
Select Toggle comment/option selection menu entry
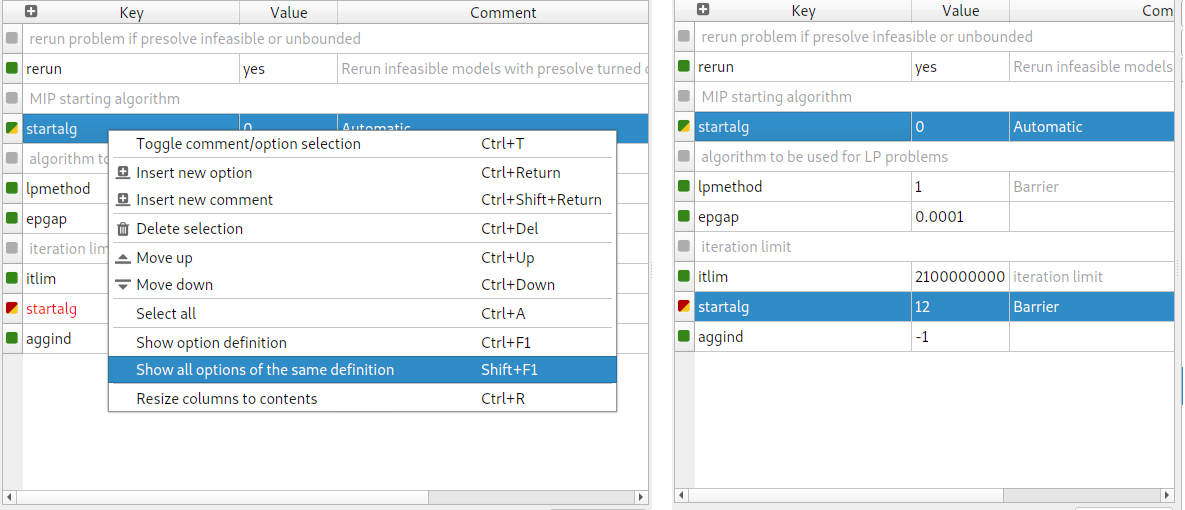pyautogui.click(x=248, y=144)
